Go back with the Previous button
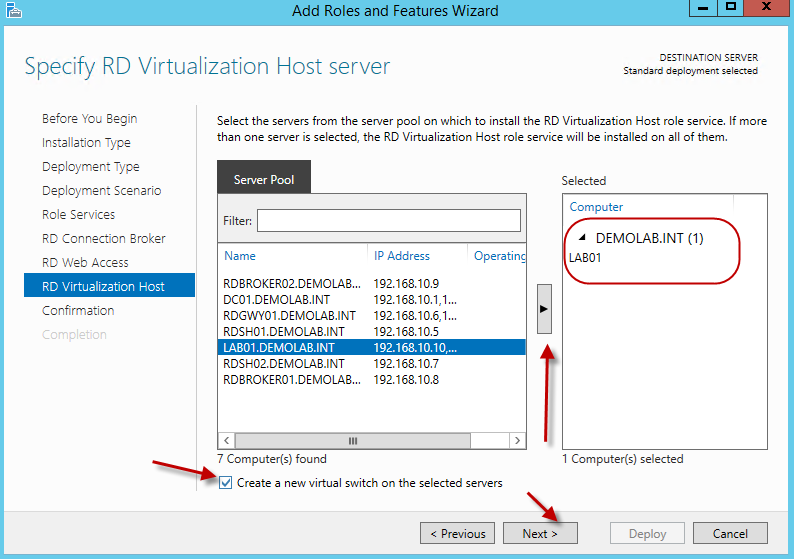This screenshot has width=794, height=559. [x=457, y=533]
